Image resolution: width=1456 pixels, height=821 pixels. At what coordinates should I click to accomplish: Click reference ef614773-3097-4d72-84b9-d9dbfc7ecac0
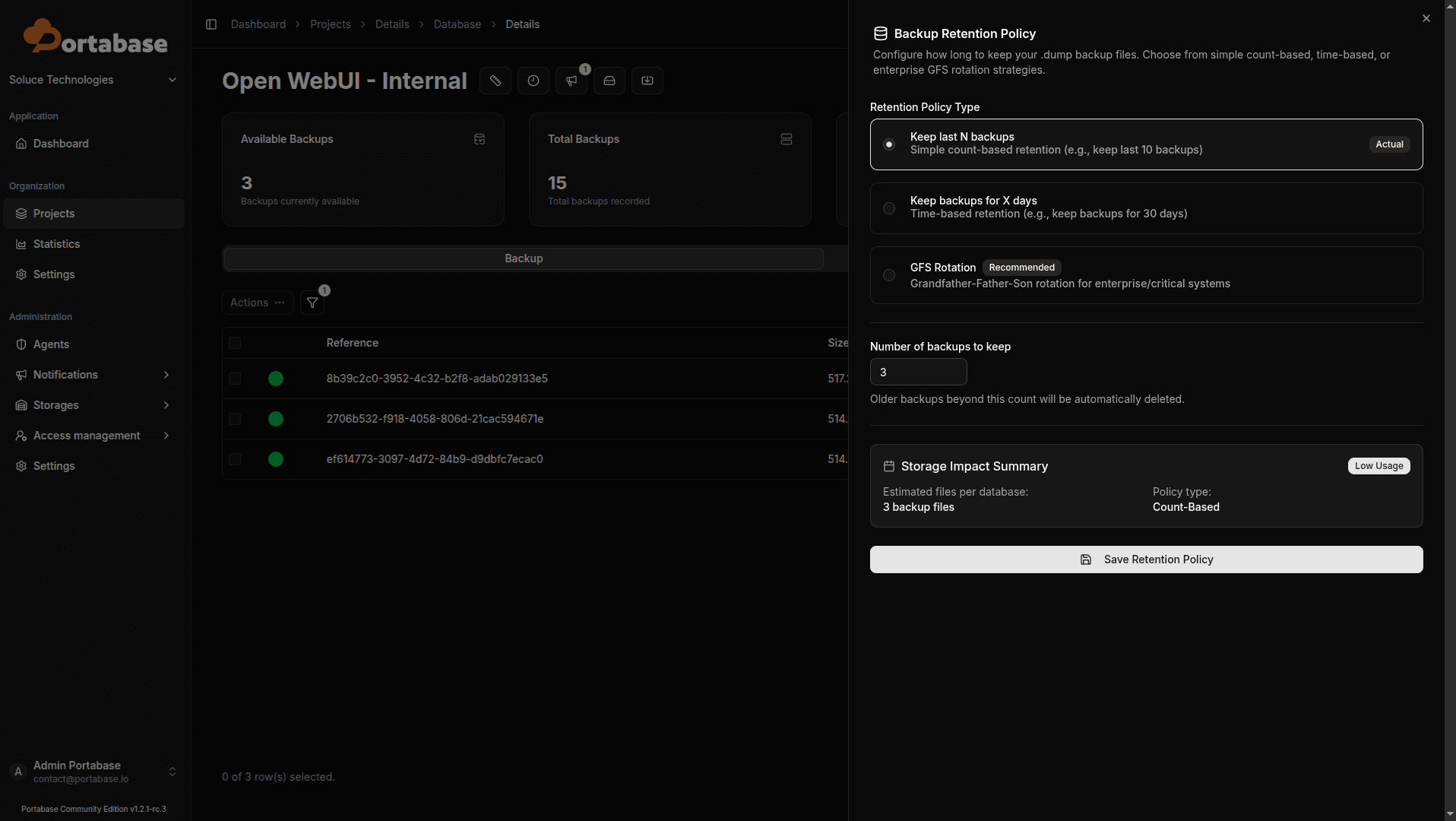(435, 459)
